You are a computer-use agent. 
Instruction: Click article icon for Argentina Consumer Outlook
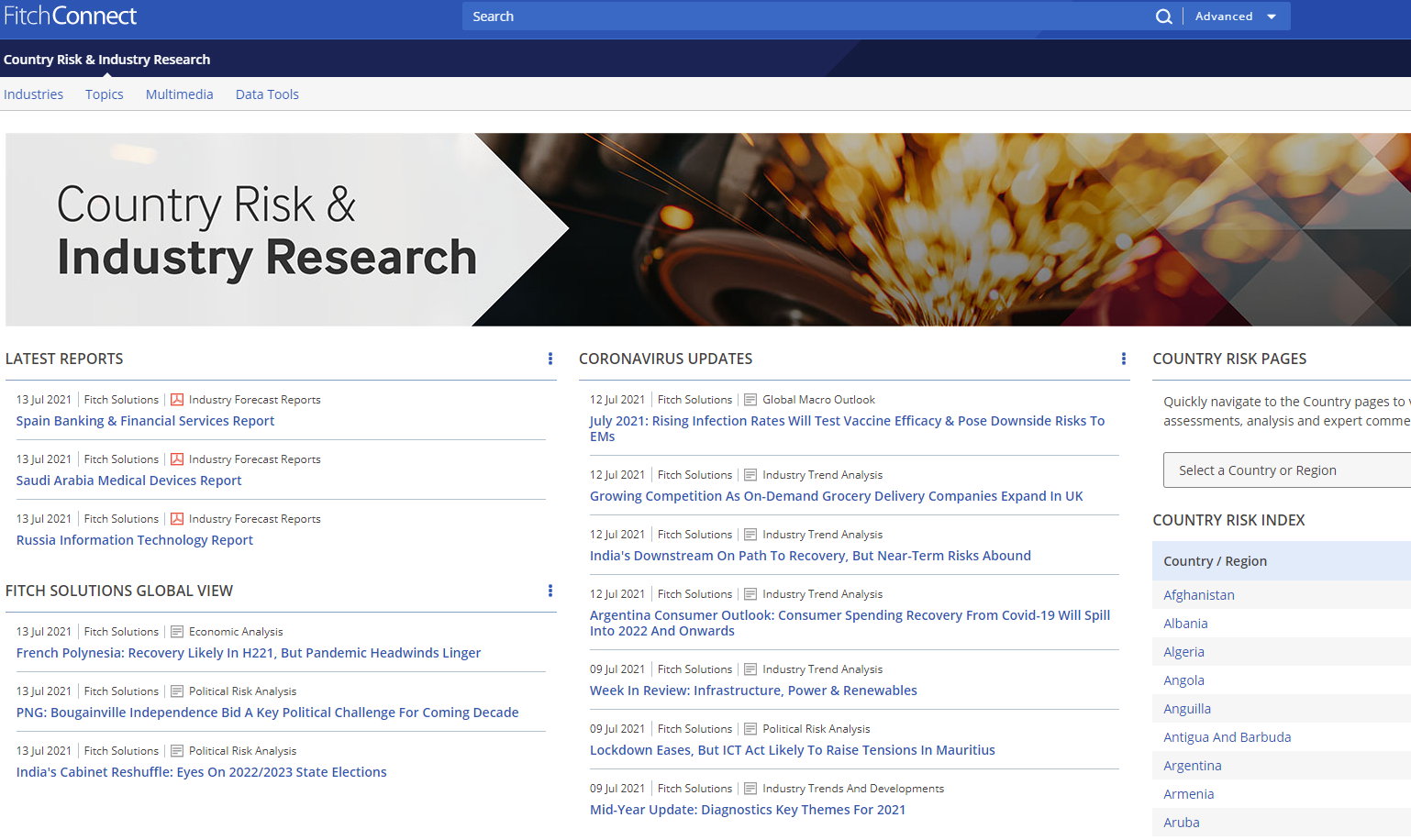point(750,594)
